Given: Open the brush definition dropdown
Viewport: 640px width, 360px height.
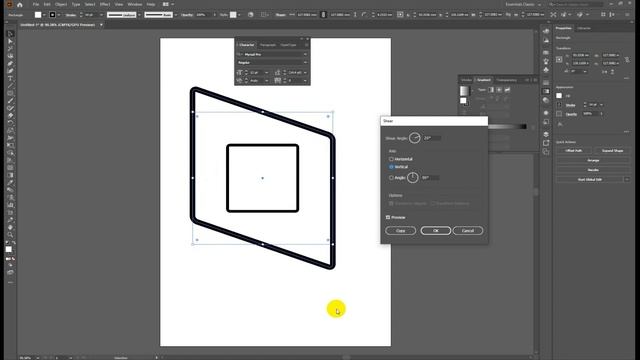Looking at the screenshot, I should click(175, 15).
